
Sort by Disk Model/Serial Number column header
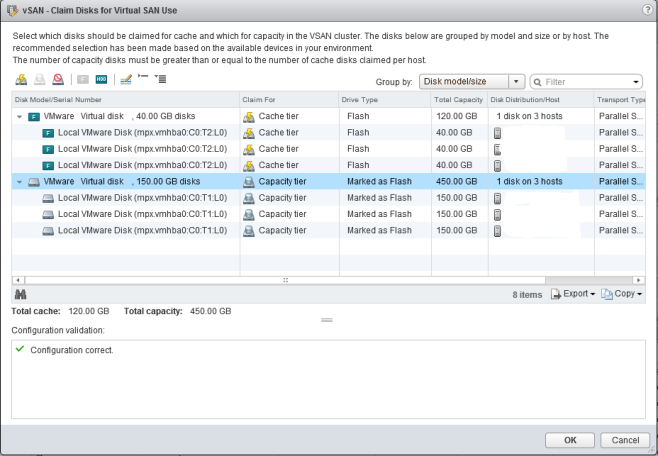point(125,100)
